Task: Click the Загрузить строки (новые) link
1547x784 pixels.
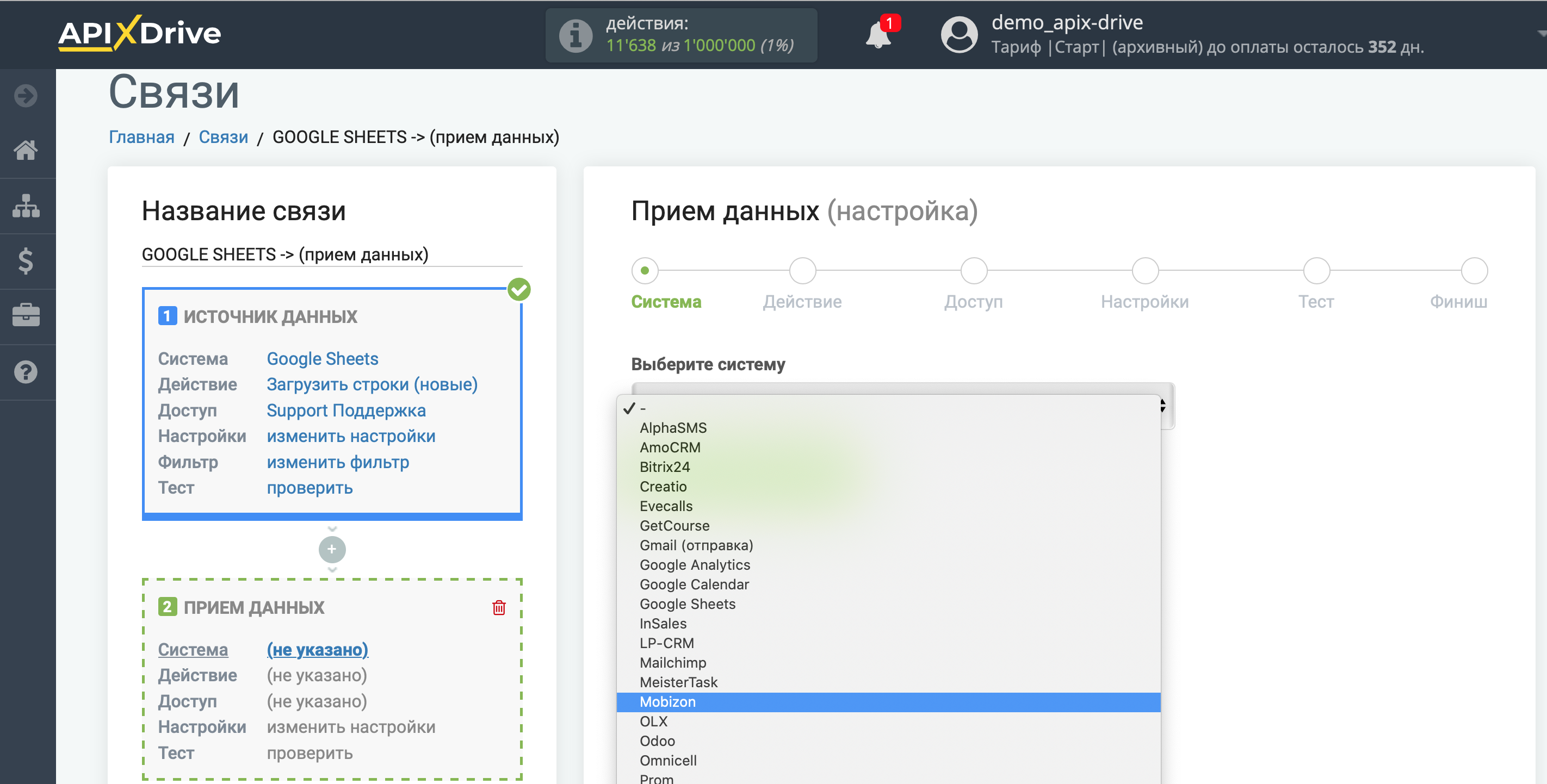Action: click(x=373, y=385)
